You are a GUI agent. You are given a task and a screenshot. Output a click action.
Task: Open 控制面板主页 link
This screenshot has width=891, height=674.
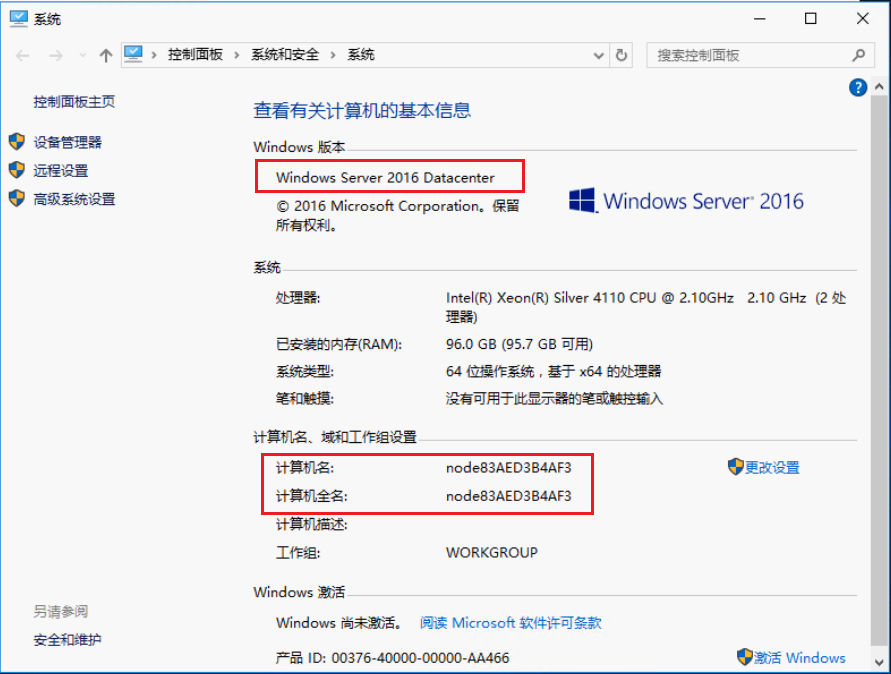coord(74,102)
